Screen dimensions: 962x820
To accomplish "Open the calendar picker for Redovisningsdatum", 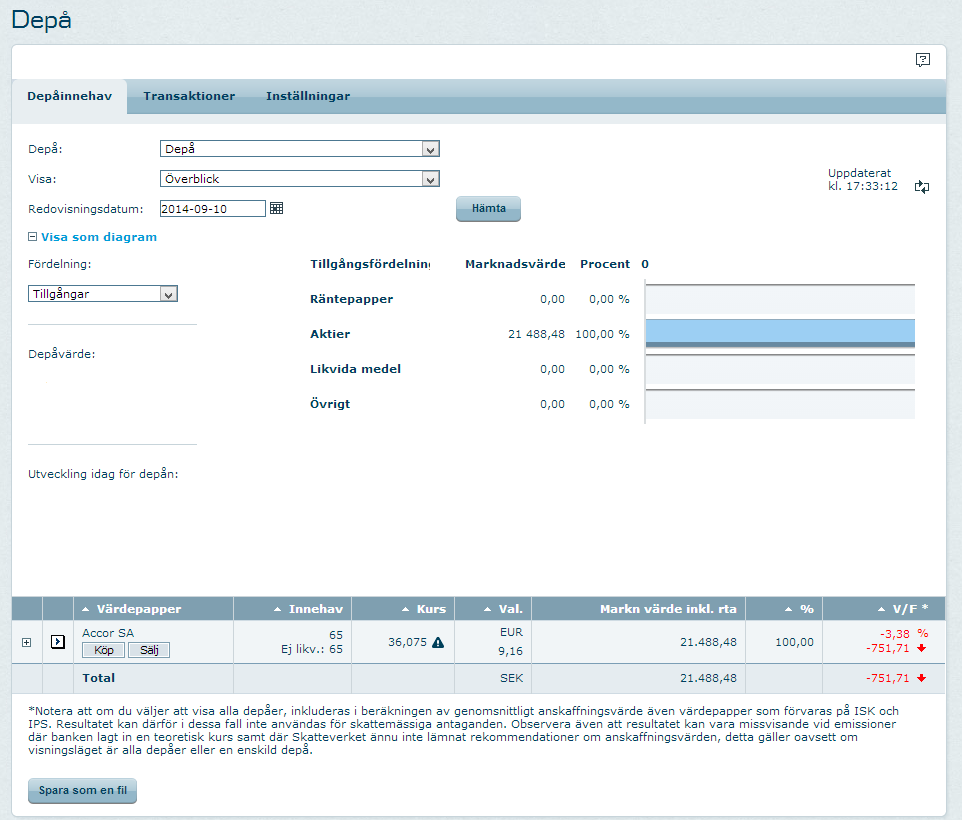I will pyautogui.click(x=277, y=208).
